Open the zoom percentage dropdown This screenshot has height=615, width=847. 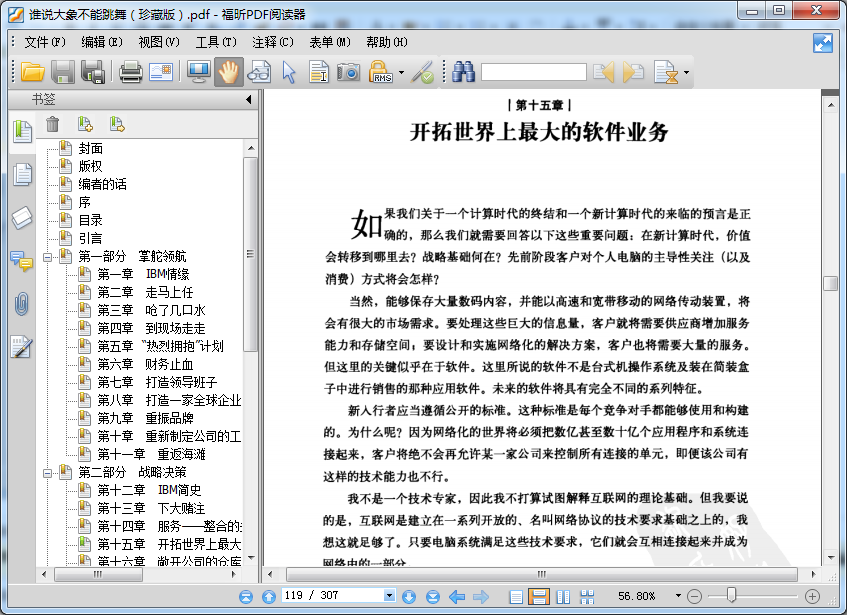point(678,596)
